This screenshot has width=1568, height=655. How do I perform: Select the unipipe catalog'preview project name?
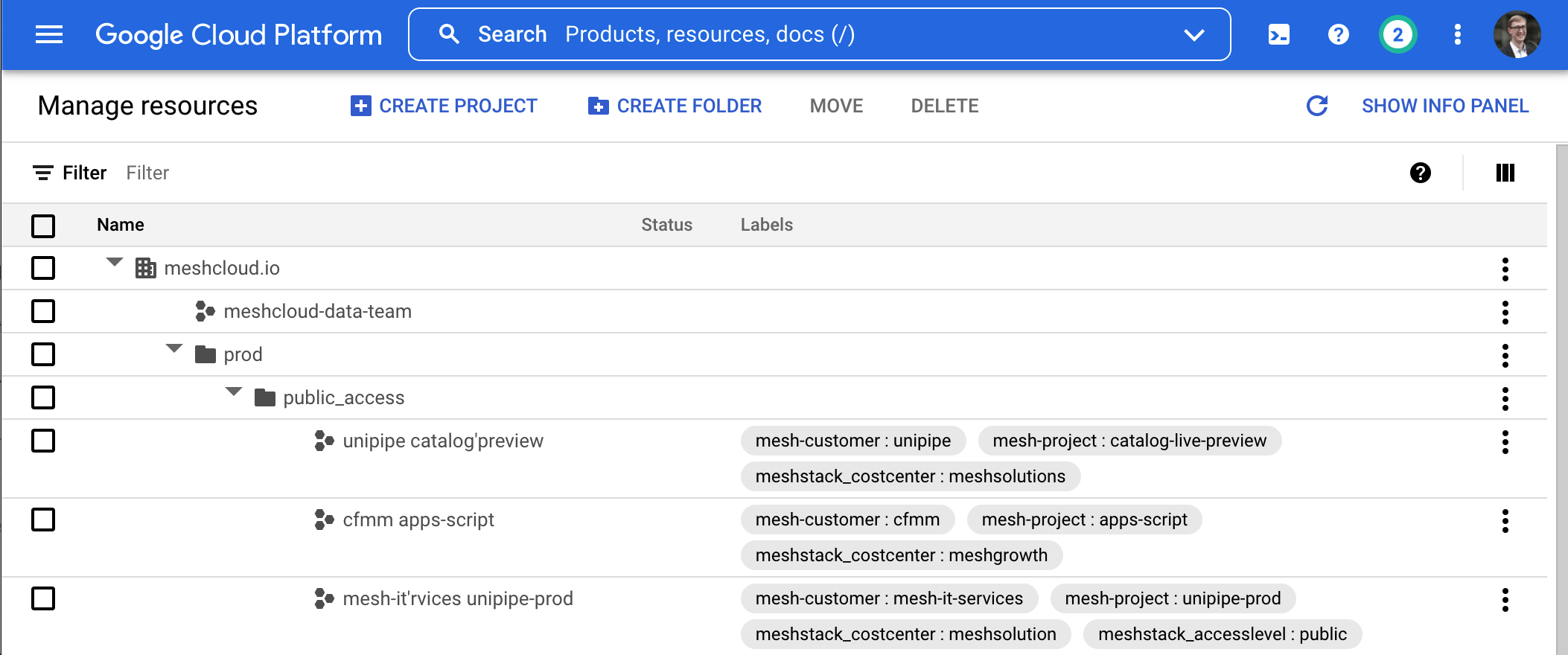443,441
